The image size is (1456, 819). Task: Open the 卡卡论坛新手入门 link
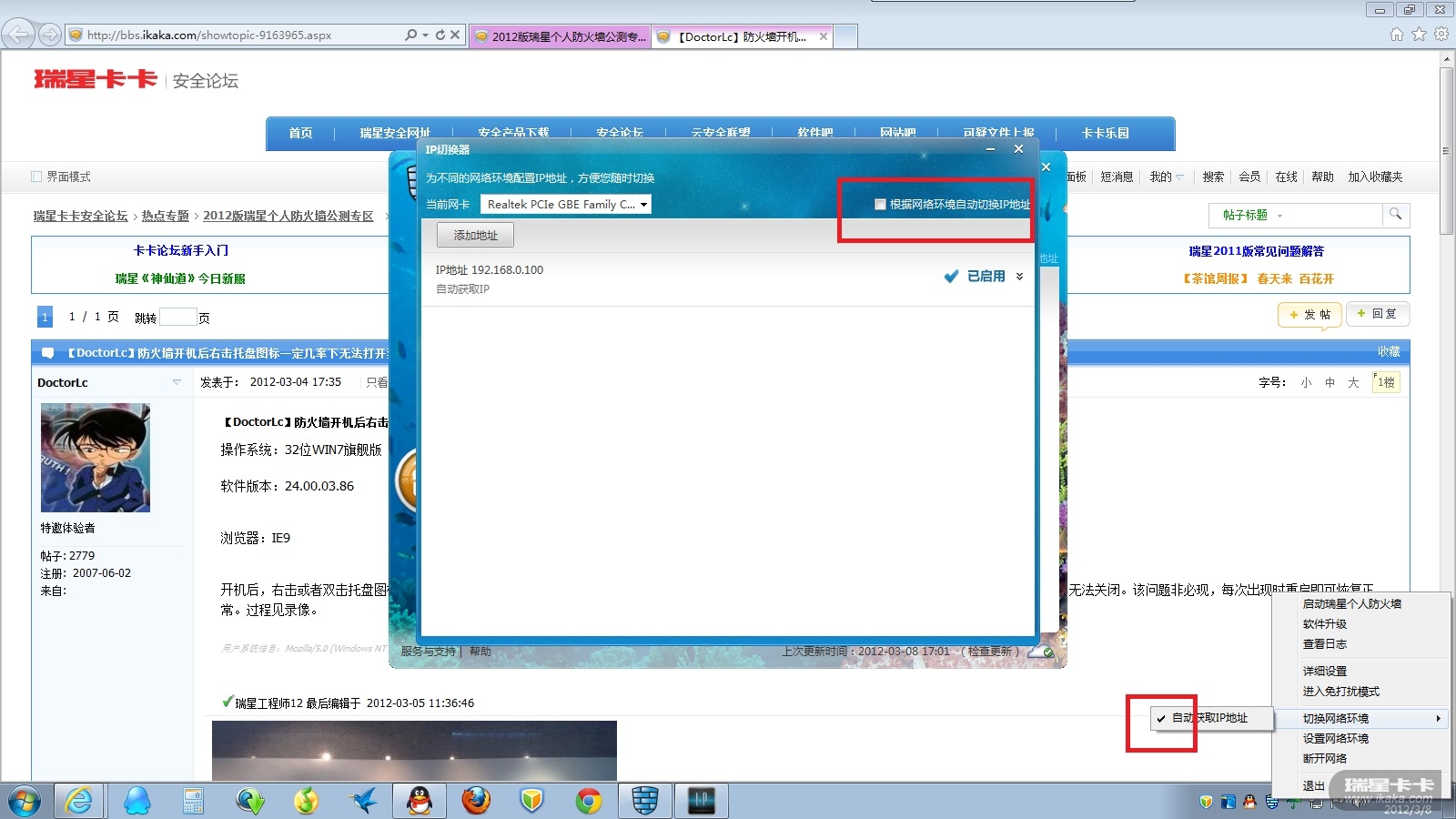(181, 250)
